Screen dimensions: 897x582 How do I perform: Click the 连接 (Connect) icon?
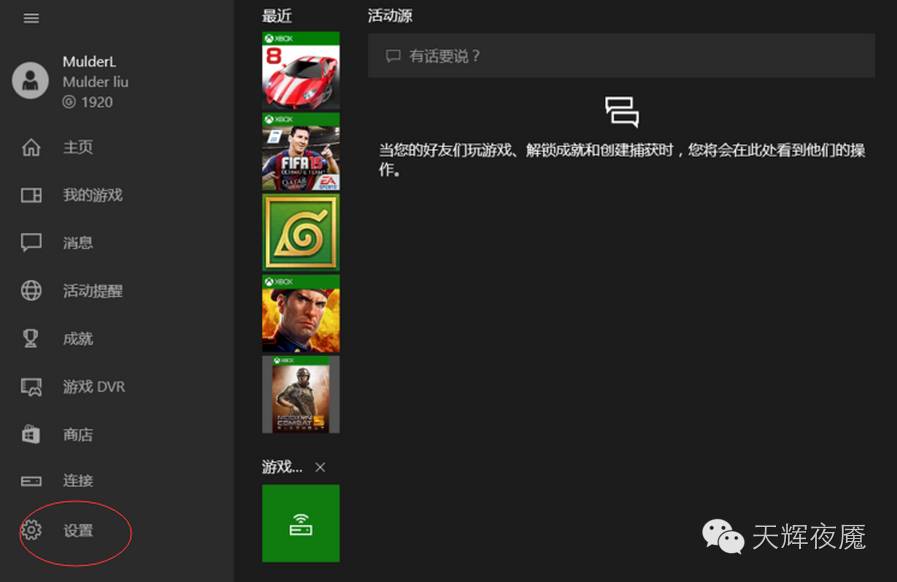(x=31, y=481)
